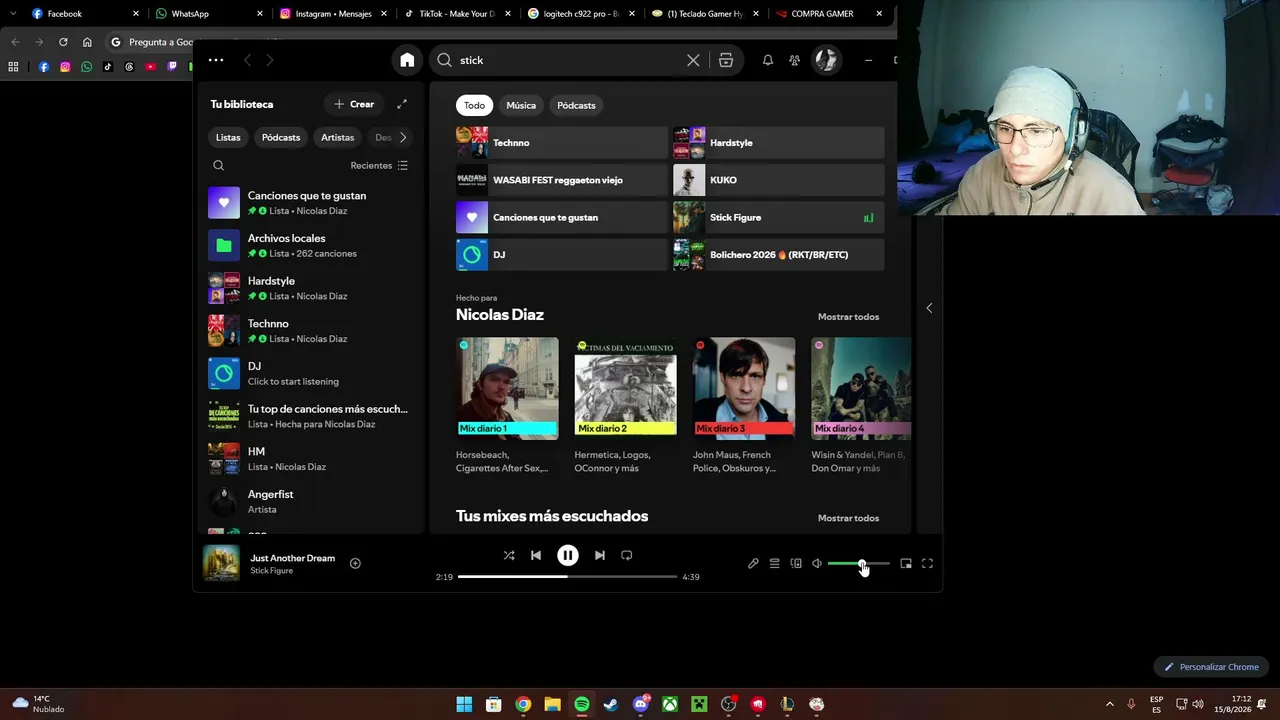This screenshot has height=720, width=1280.
Task: Show all of Tus mixes más escuchados
Action: pyautogui.click(x=848, y=518)
